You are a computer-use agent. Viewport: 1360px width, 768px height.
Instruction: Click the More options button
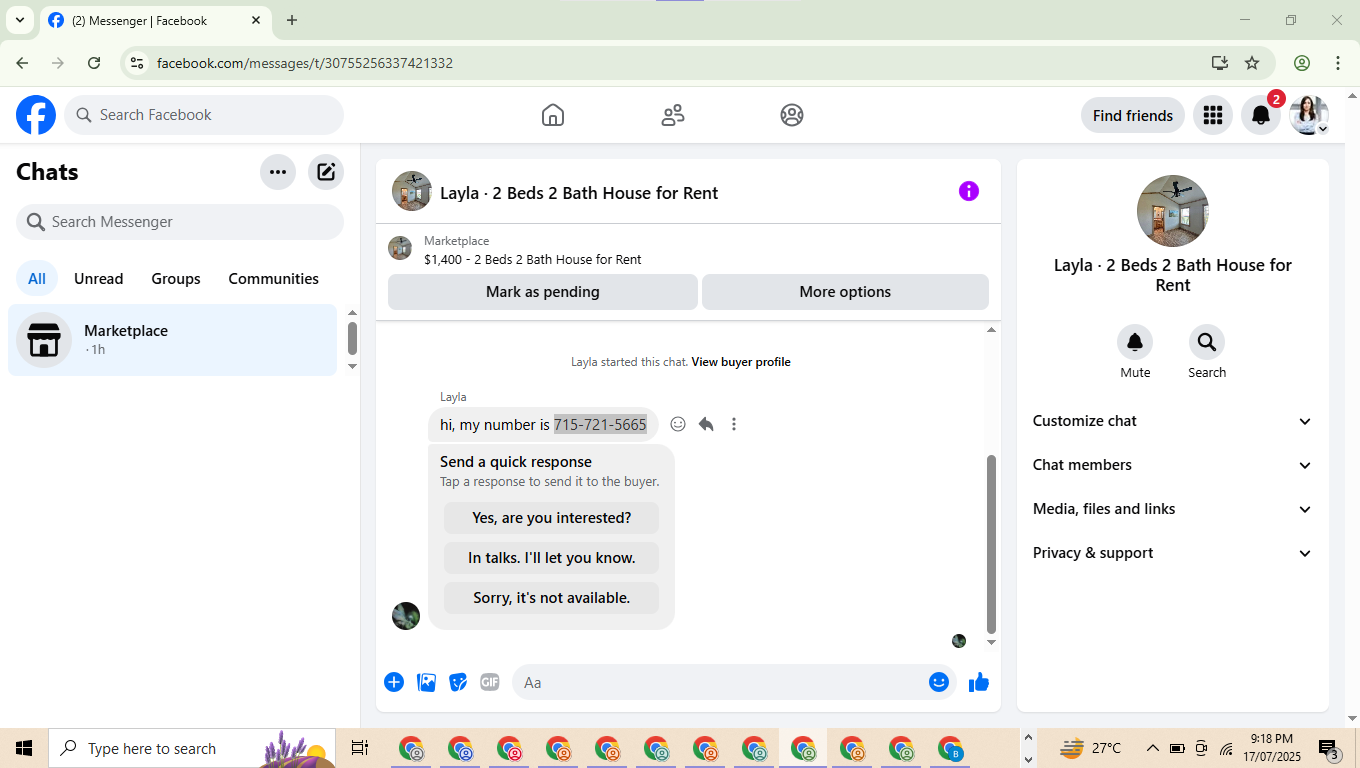tap(845, 292)
